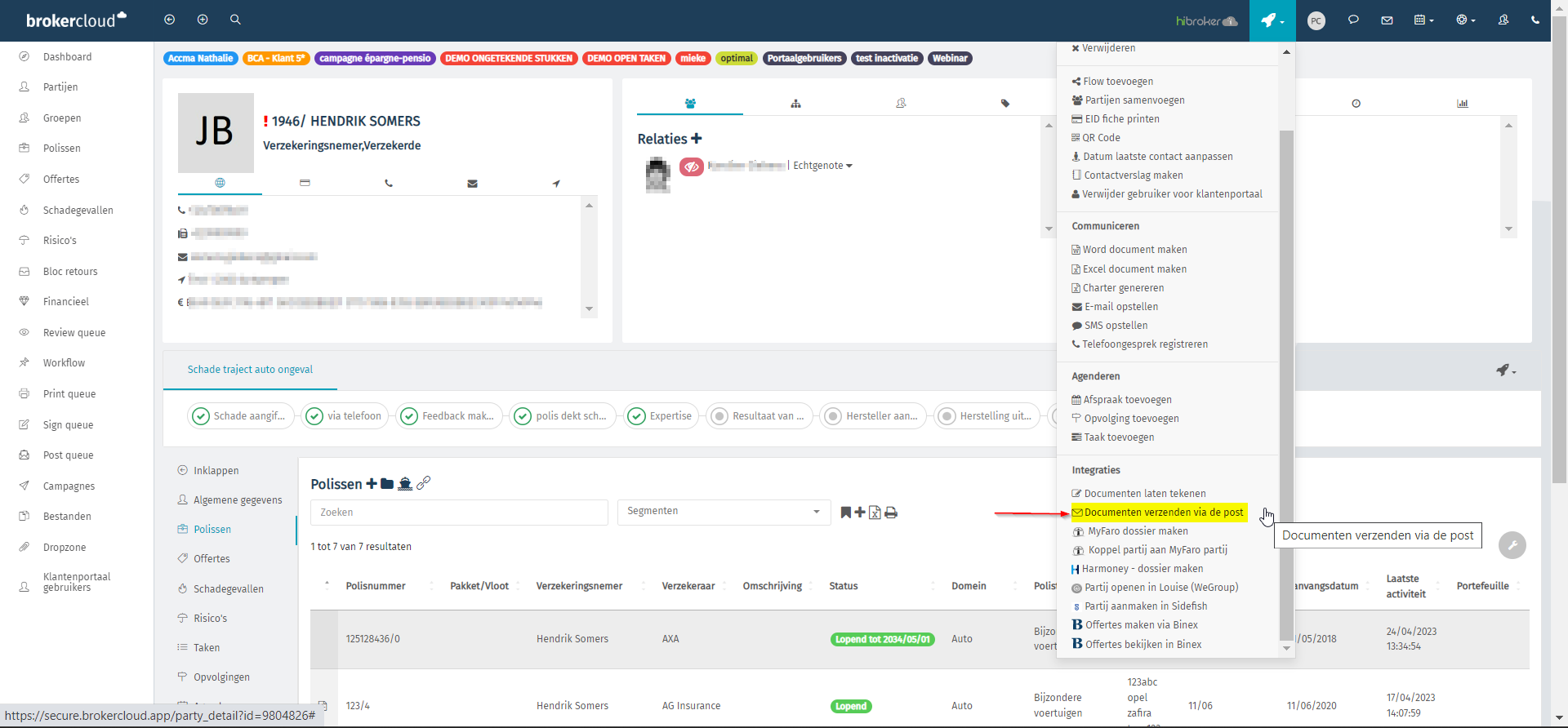1568x728 pixels.
Task: Open the mail envelope icon in top bar
Action: tap(1387, 20)
